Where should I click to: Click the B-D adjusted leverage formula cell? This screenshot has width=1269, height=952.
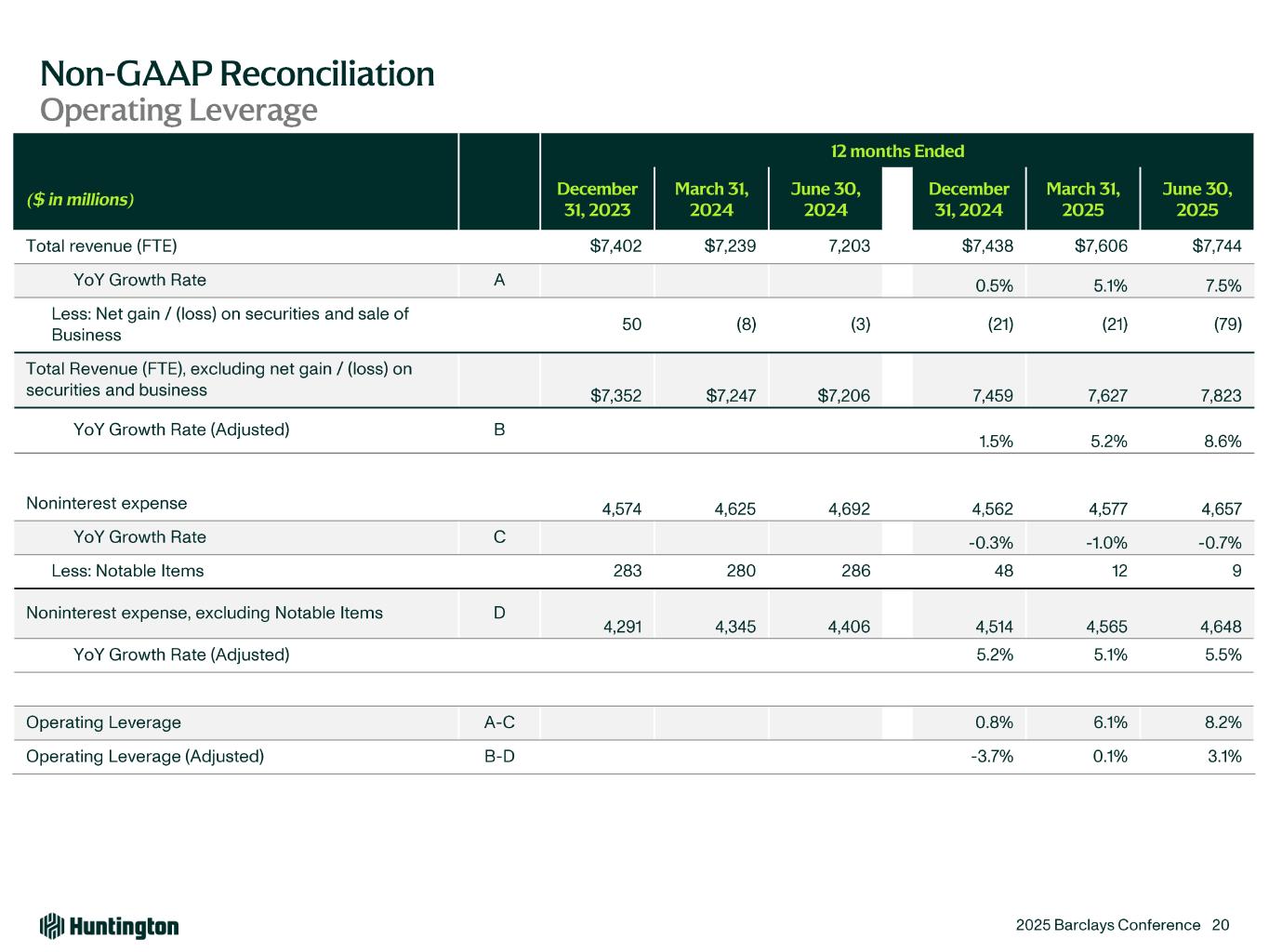[499, 756]
